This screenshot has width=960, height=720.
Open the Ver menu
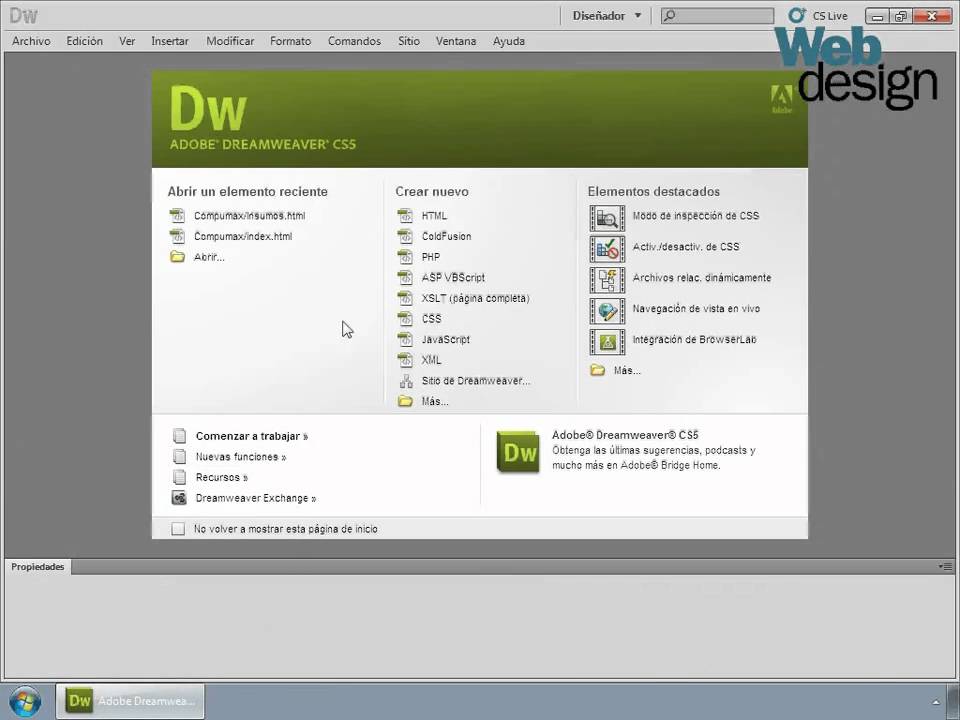(x=127, y=41)
